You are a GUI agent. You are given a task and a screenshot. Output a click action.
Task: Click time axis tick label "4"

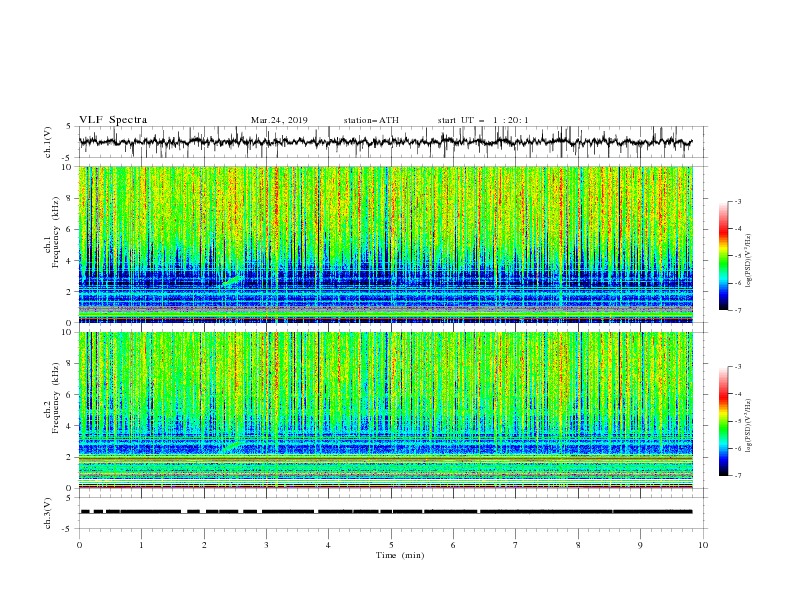coord(328,545)
